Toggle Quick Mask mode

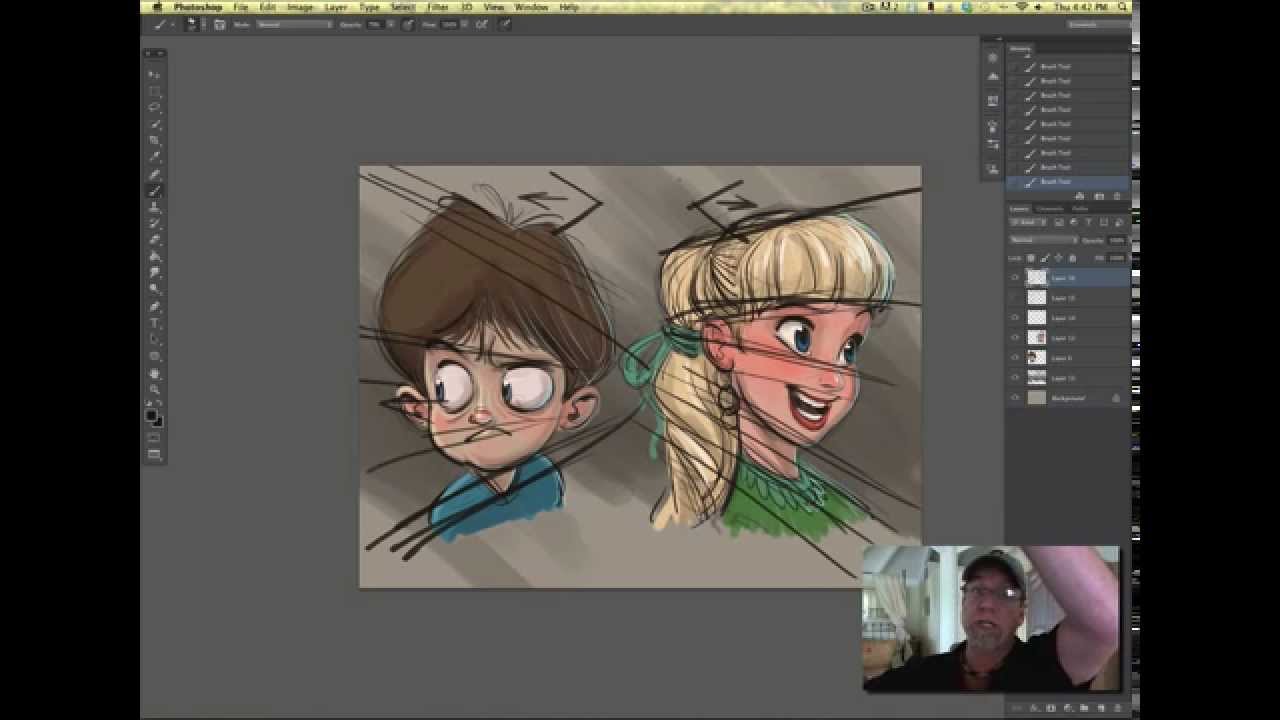click(x=155, y=437)
